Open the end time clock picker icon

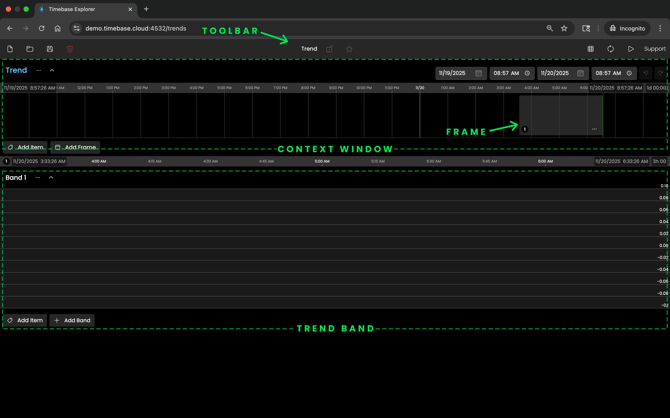point(629,73)
